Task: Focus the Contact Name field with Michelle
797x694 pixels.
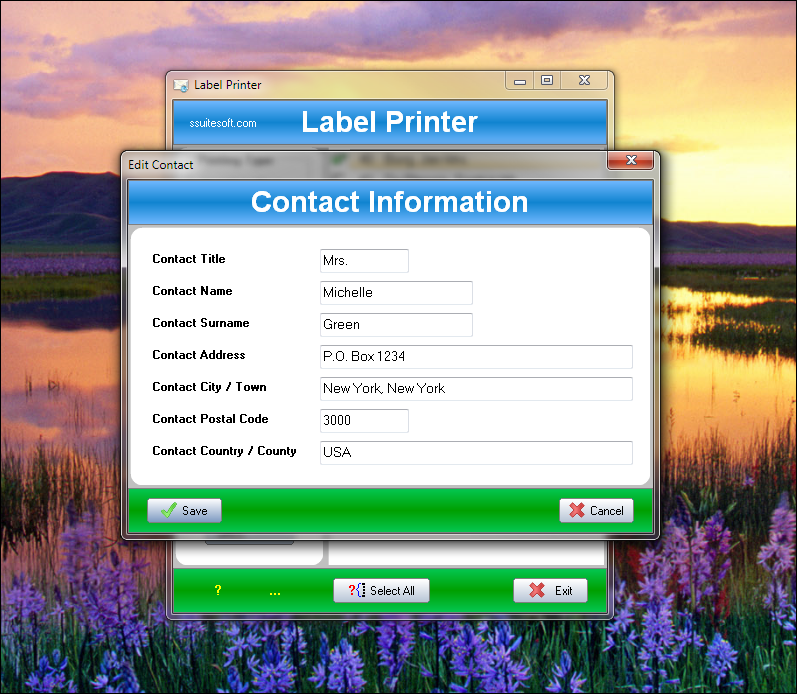Action: pos(396,293)
